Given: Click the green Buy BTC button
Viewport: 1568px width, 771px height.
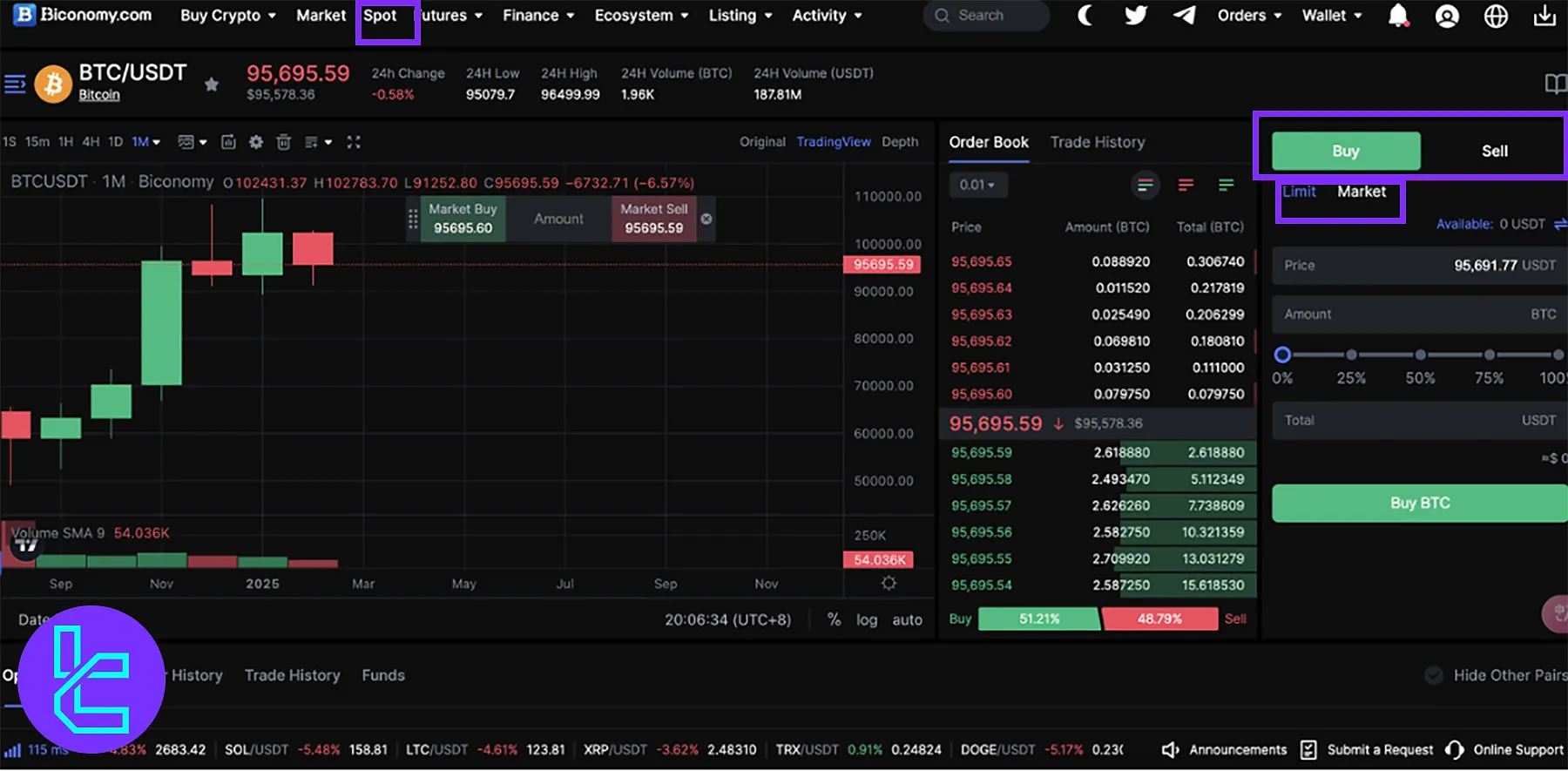Looking at the screenshot, I should [1420, 504].
